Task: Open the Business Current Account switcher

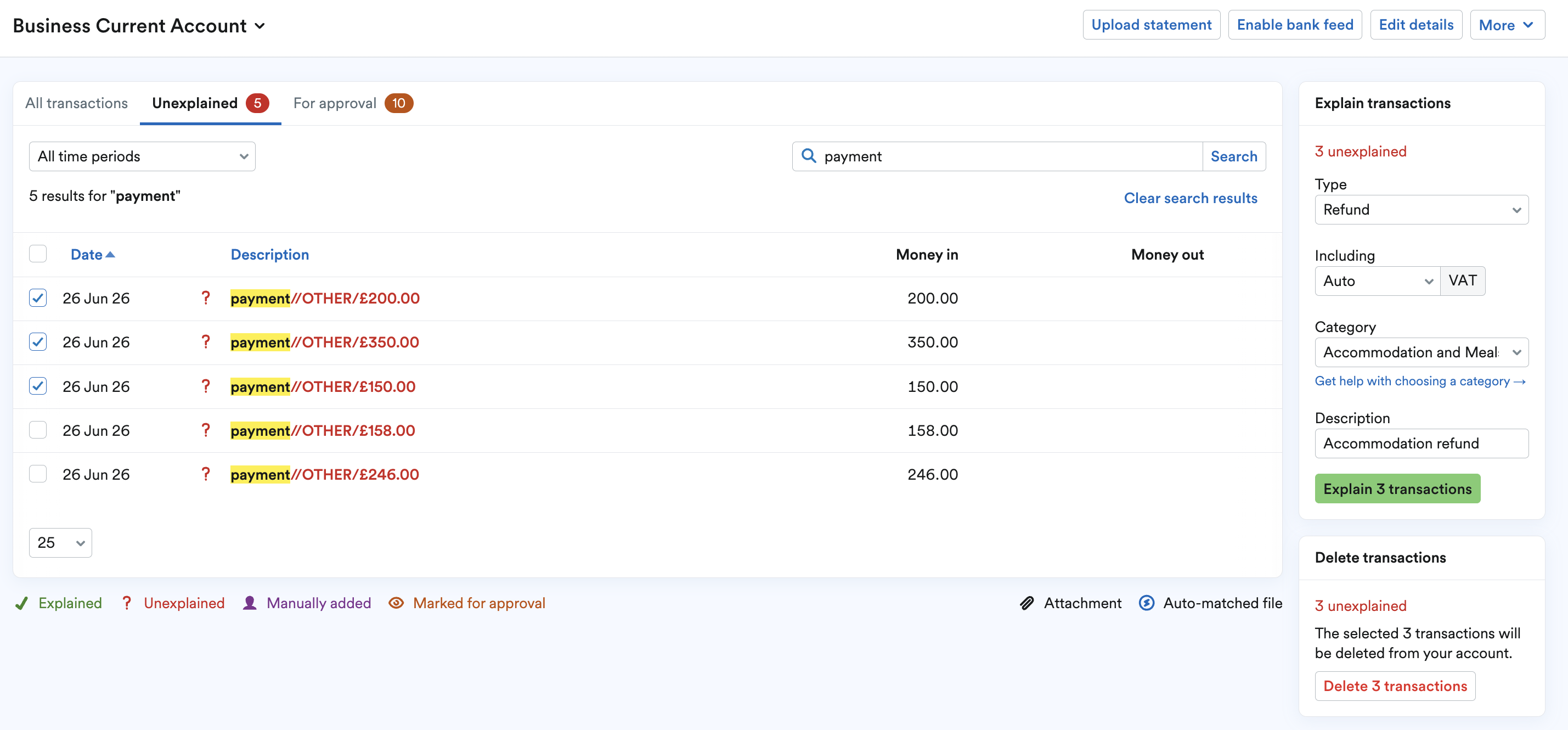Action: (139, 26)
